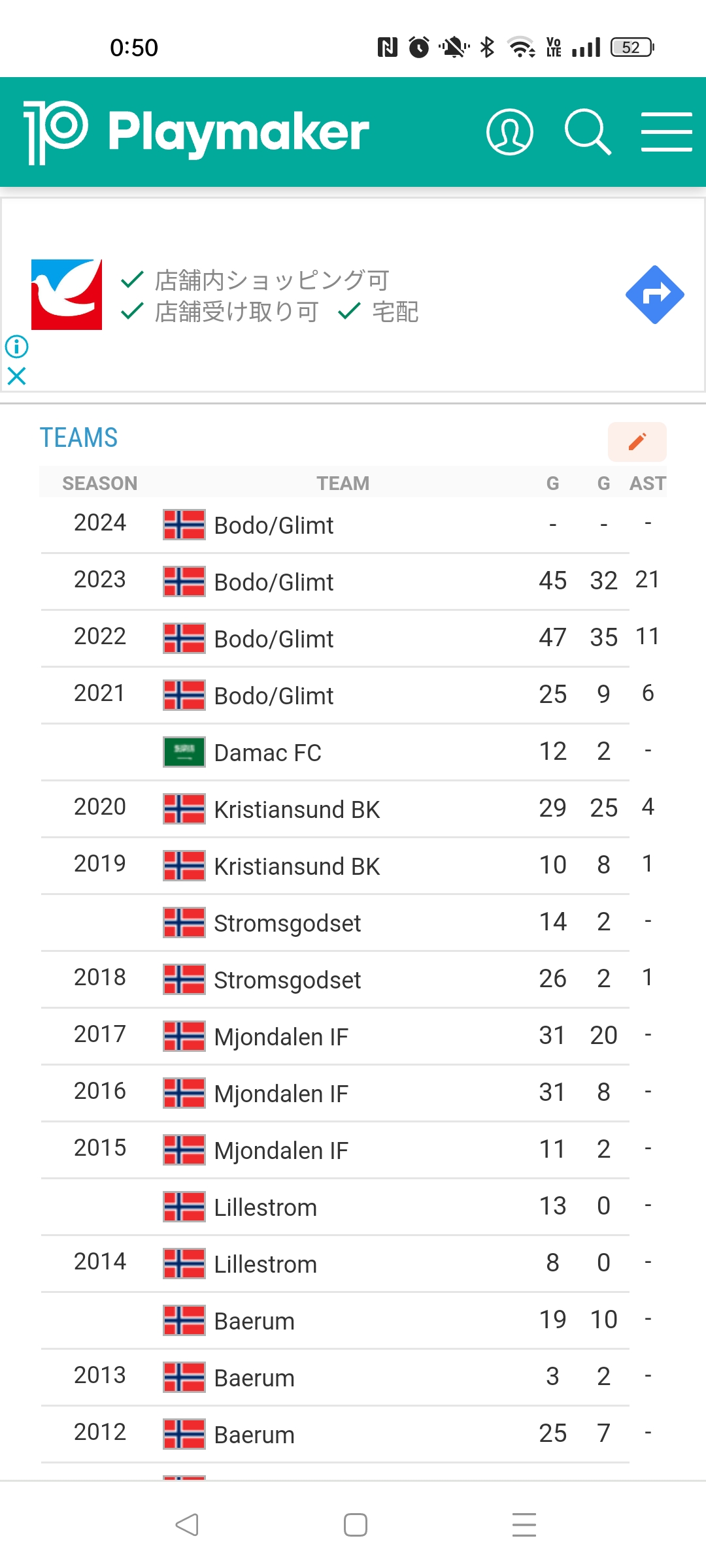
Task: Click the orange pencil edit button
Action: pos(637,442)
